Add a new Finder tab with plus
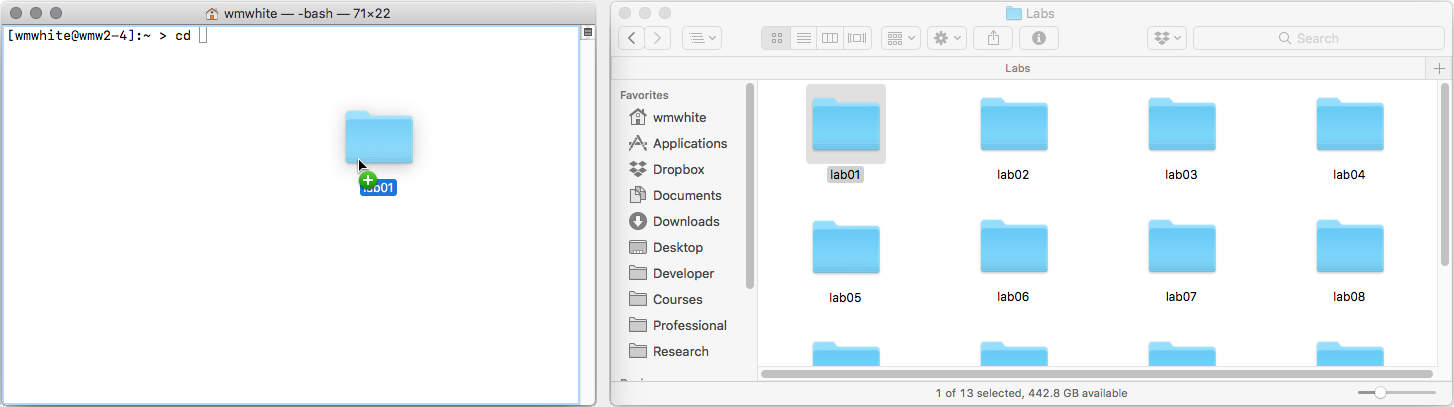Viewport: 1454px width, 407px height. coord(1439,68)
